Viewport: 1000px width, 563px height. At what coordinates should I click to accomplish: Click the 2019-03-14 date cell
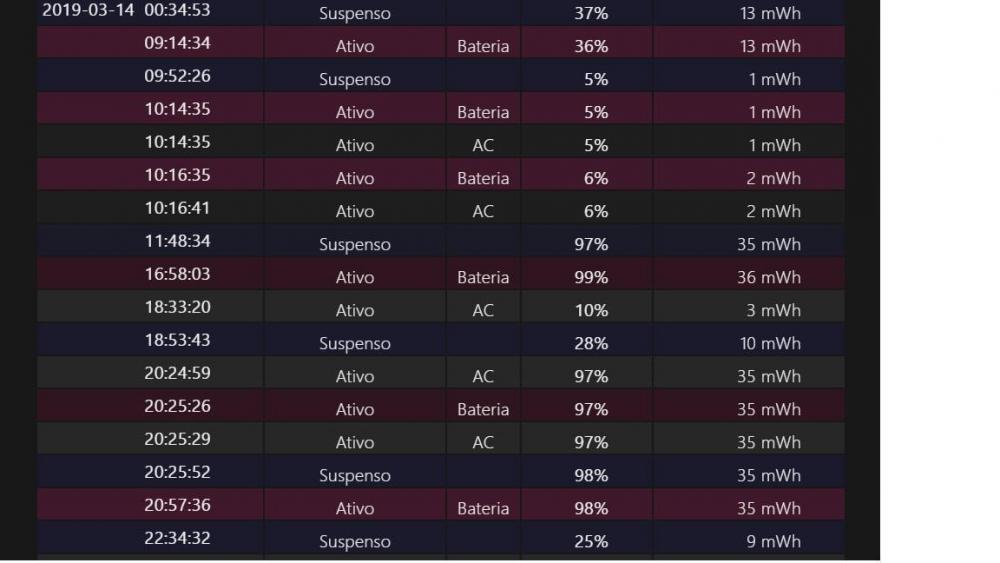(x=88, y=10)
